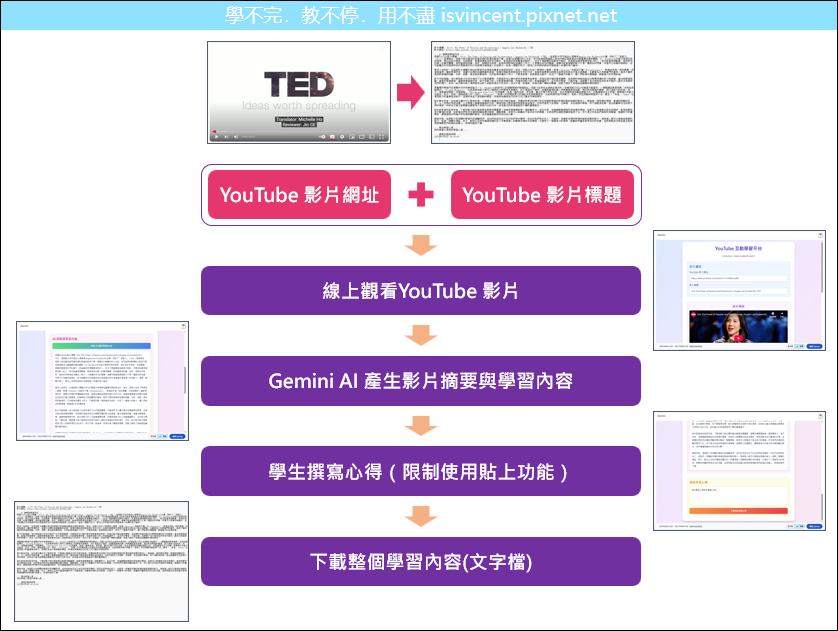Mute the TED video with speaker icon
Image resolution: width=838 pixels, height=631 pixels.
[x=236, y=137]
